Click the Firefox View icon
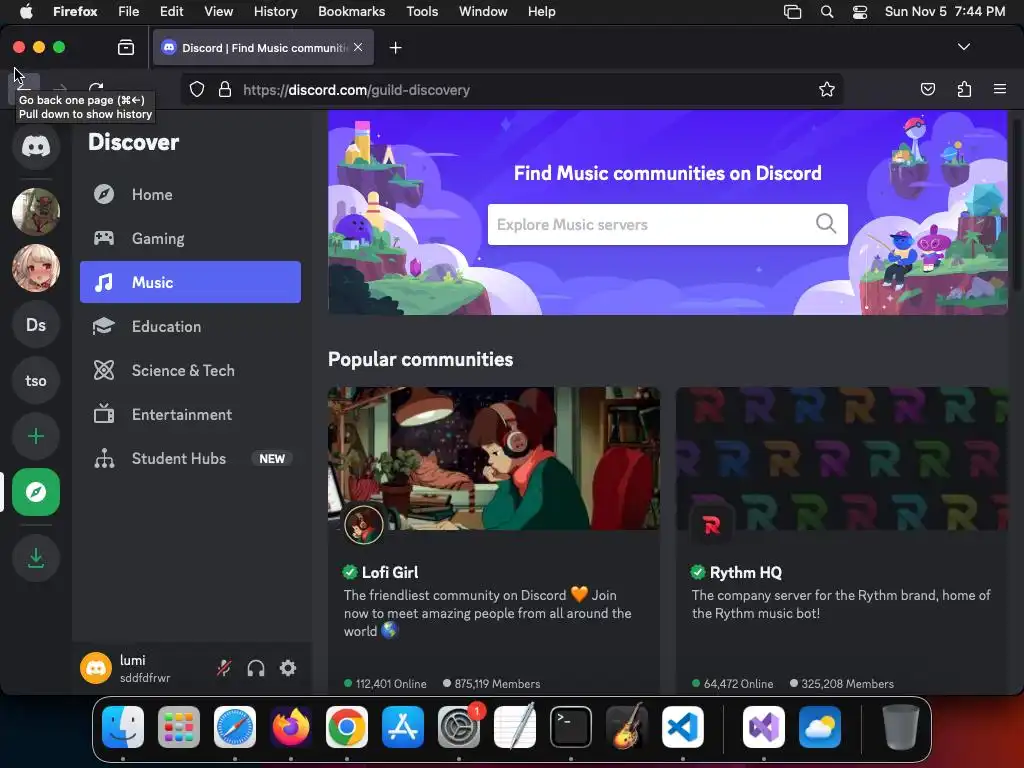The image size is (1024, 768). tap(126, 47)
